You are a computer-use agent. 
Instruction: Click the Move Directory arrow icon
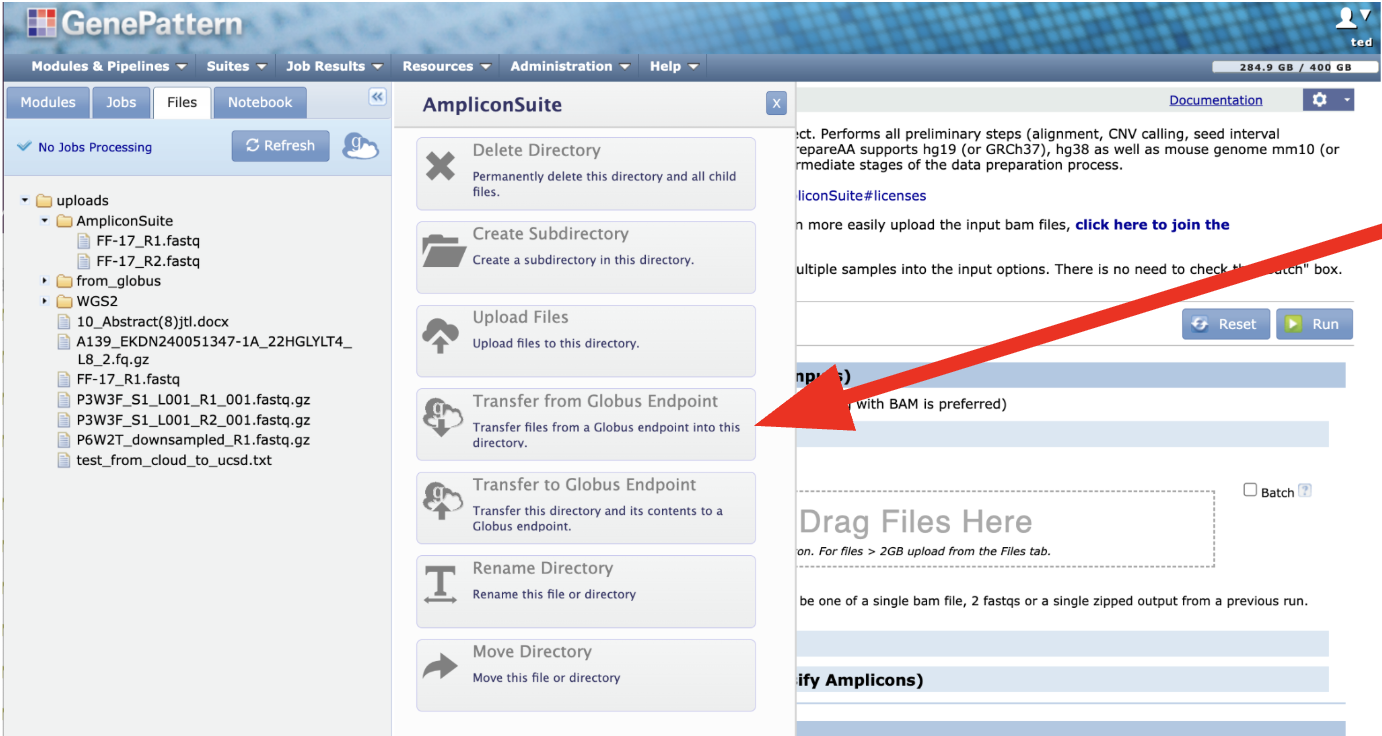441,667
